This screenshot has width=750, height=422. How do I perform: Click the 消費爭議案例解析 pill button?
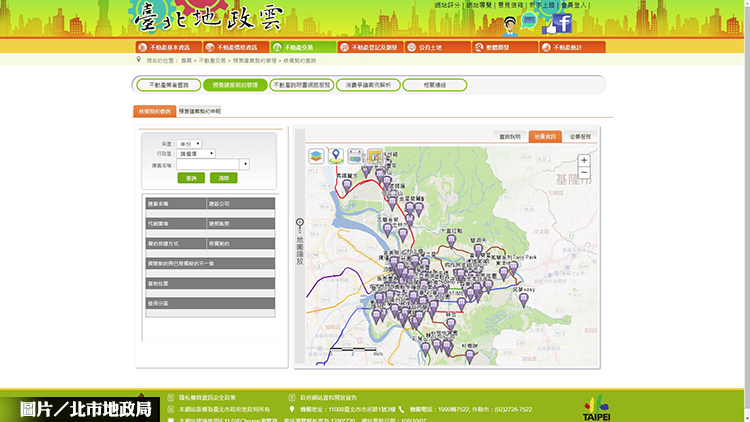click(366, 85)
